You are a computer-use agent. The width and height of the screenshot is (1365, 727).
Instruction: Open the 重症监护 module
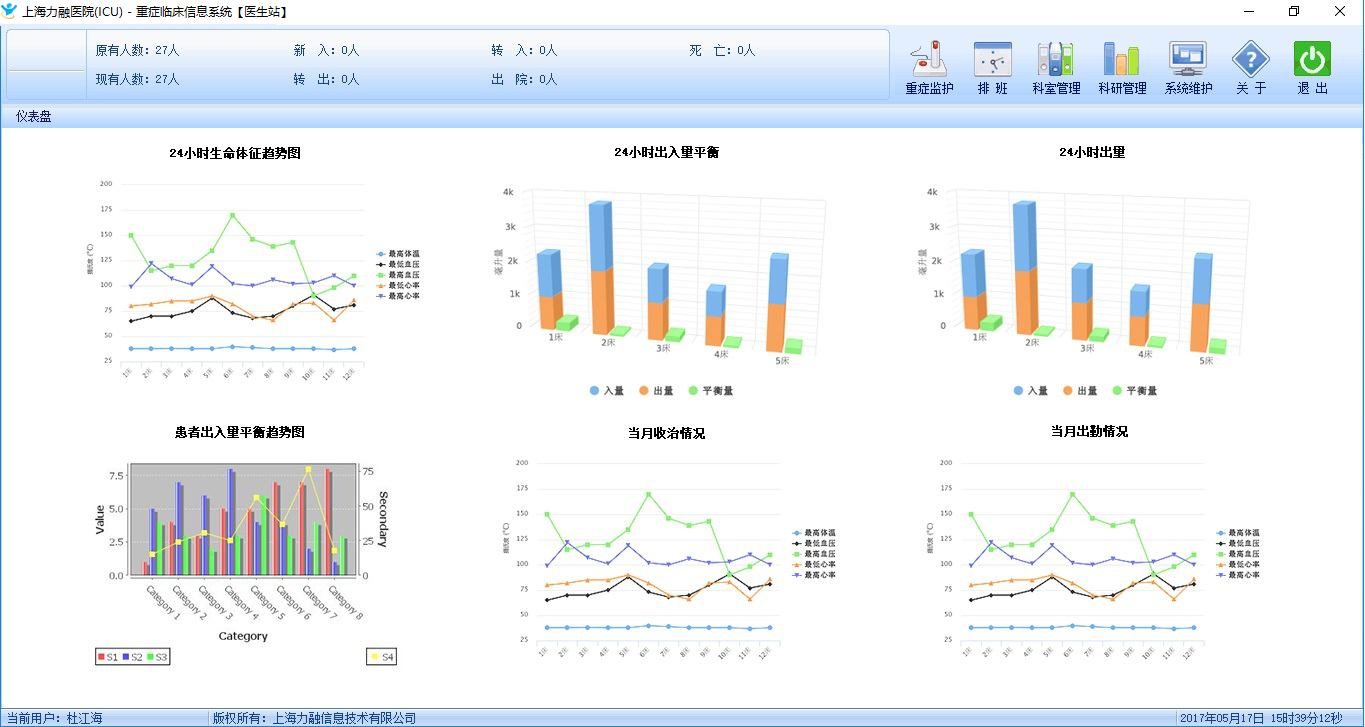(x=929, y=68)
